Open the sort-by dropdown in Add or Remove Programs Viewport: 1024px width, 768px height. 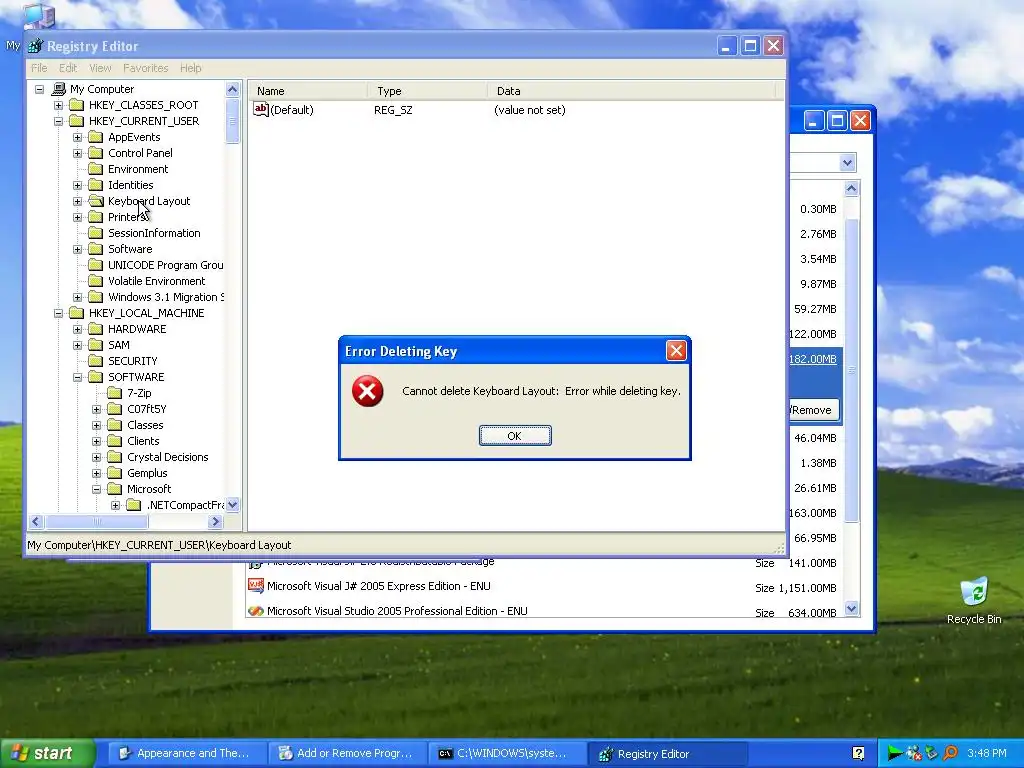pos(847,163)
